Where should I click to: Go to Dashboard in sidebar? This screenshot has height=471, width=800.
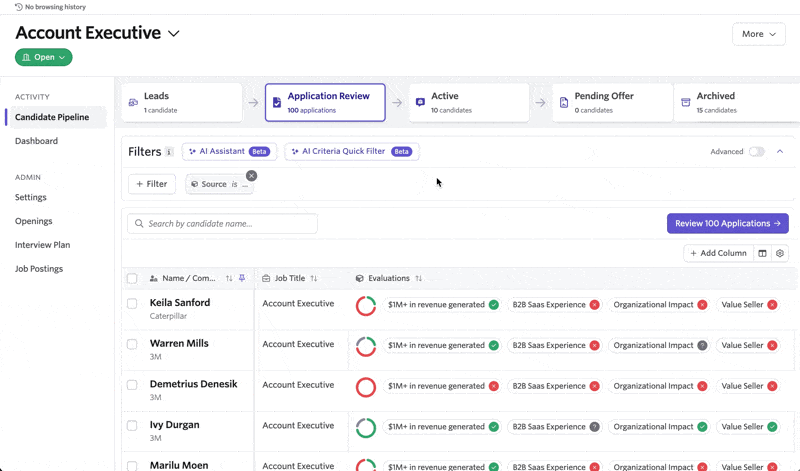point(36,141)
